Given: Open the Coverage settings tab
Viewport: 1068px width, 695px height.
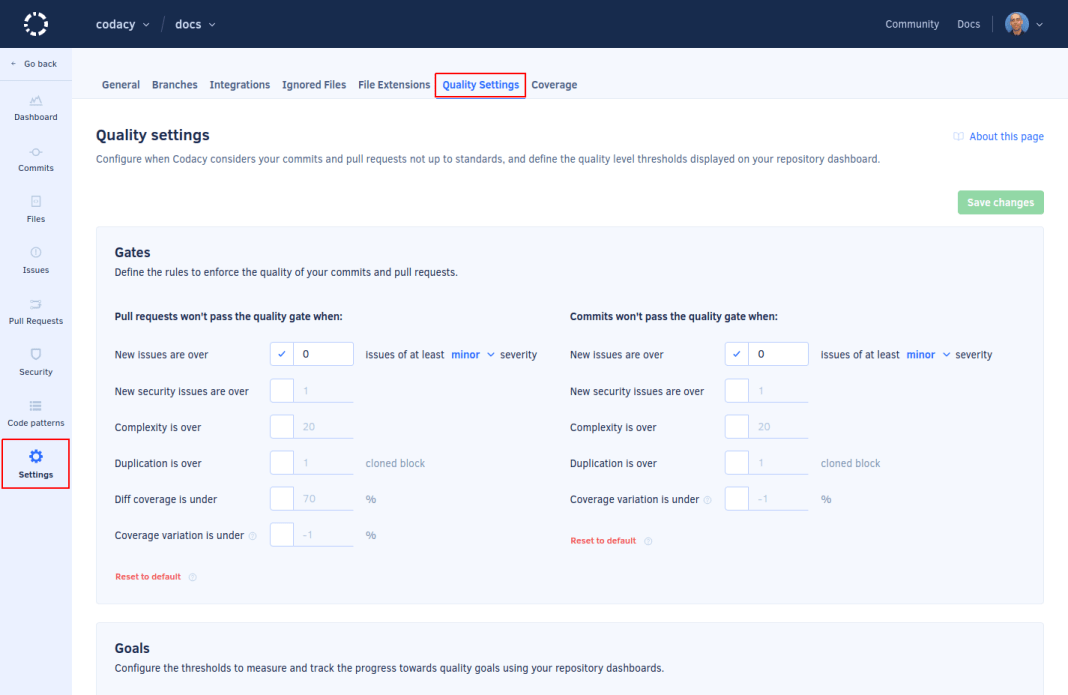Looking at the screenshot, I should (x=554, y=84).
